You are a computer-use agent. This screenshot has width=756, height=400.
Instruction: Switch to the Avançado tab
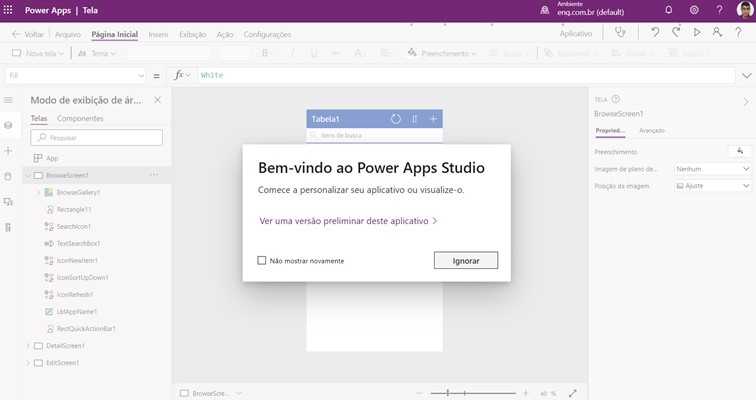652,131
